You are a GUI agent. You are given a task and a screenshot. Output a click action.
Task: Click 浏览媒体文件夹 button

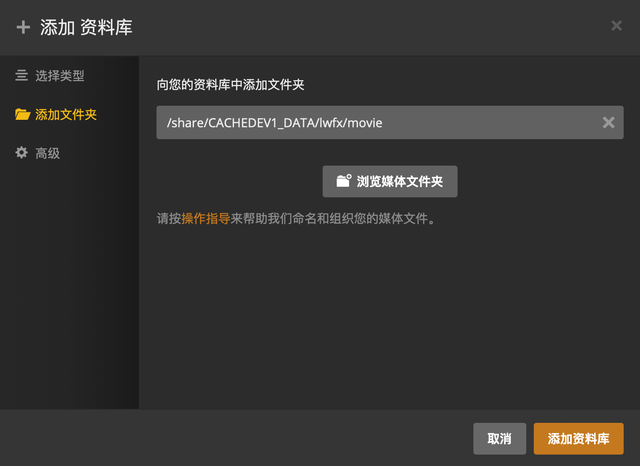pos(390,181)
